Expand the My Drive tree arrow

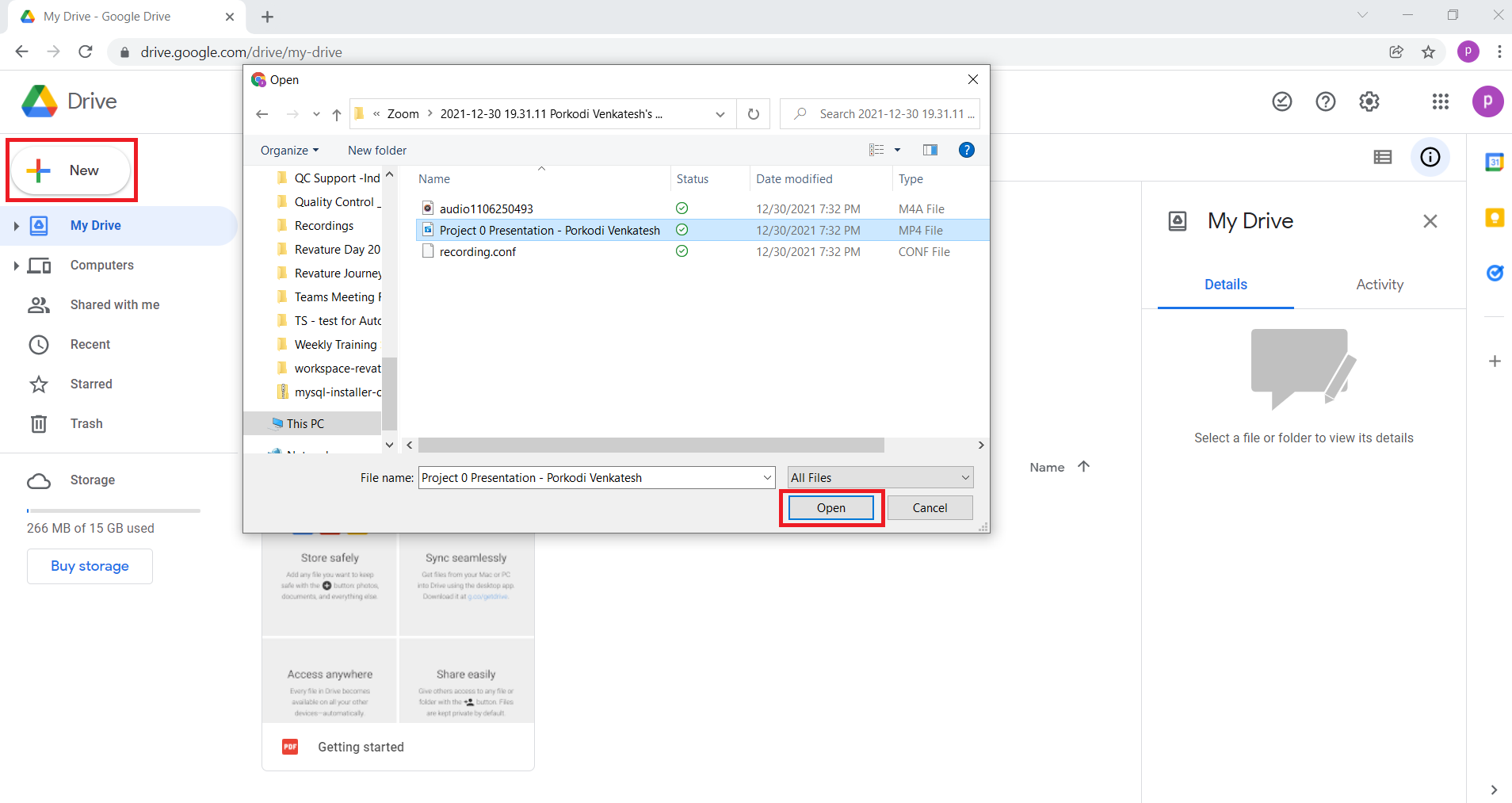point(16,226)
